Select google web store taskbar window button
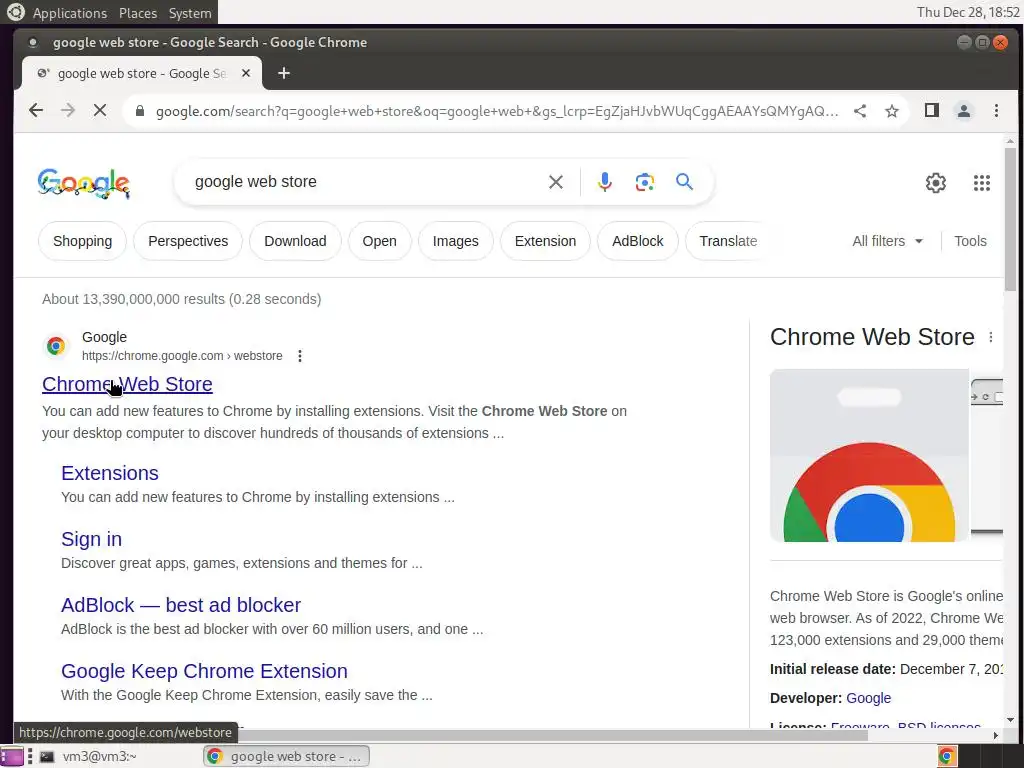Viewport: 1024px width, 768px height. click(x=287, y=756)
